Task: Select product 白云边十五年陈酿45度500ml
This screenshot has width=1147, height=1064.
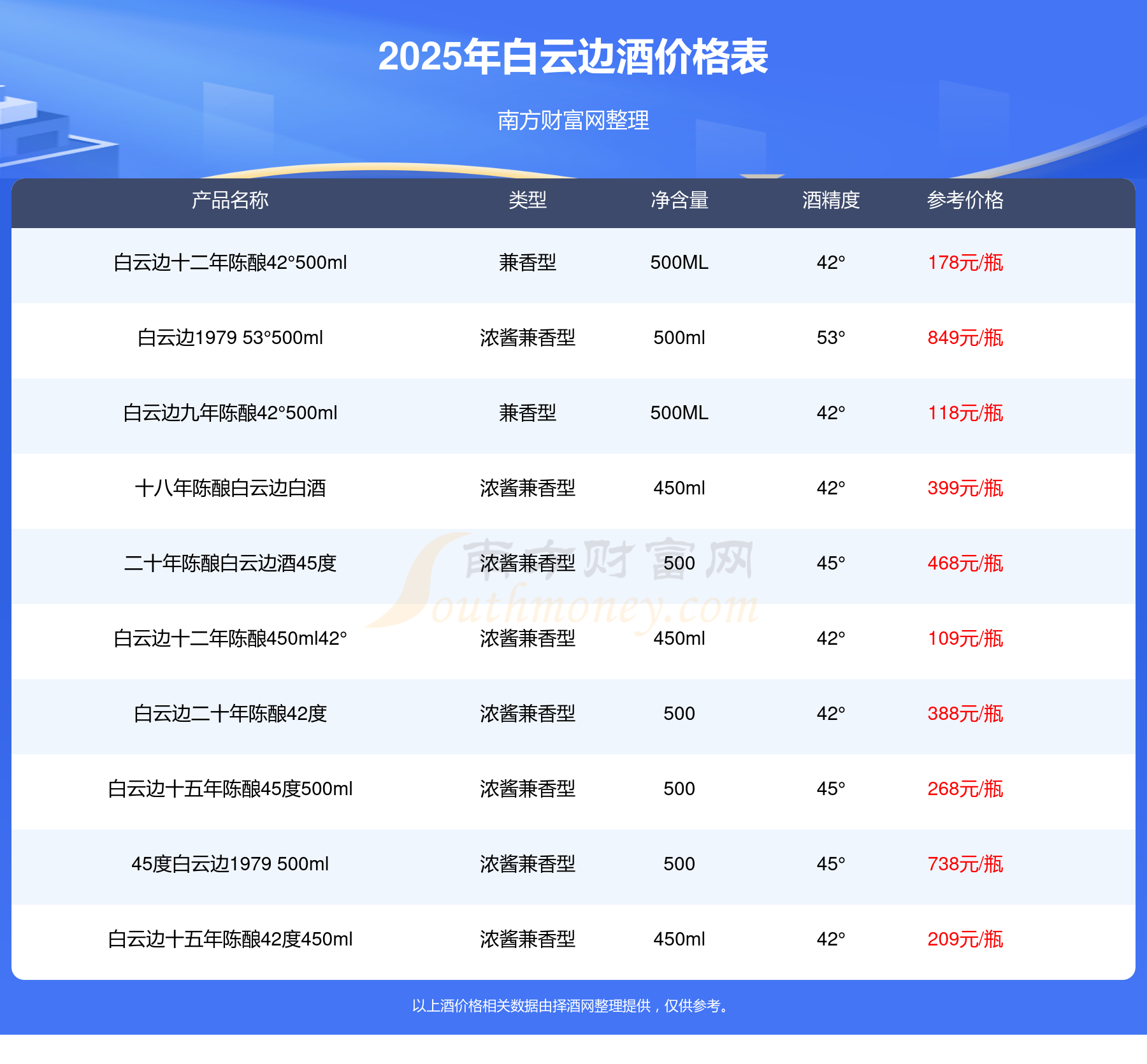Action: click(230, 789)
